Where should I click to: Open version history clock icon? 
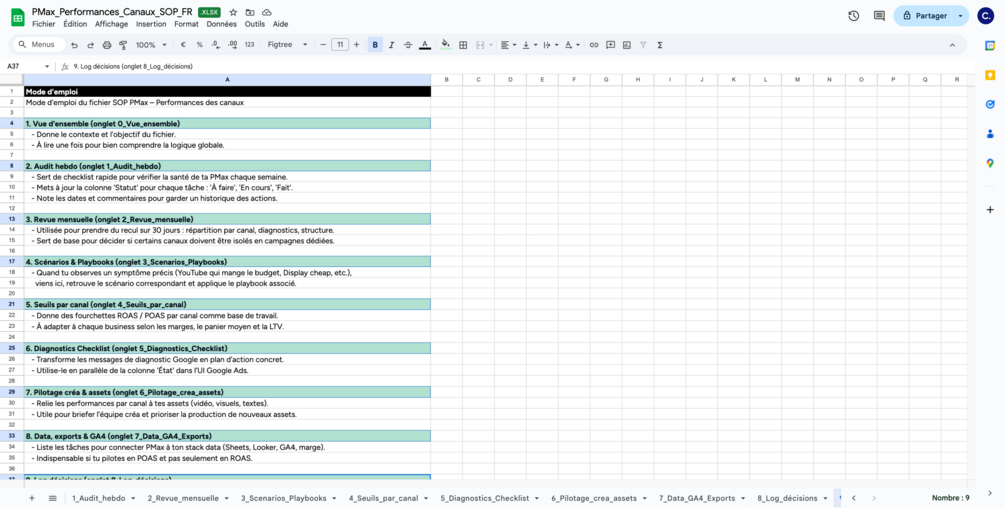coord(853,16)
